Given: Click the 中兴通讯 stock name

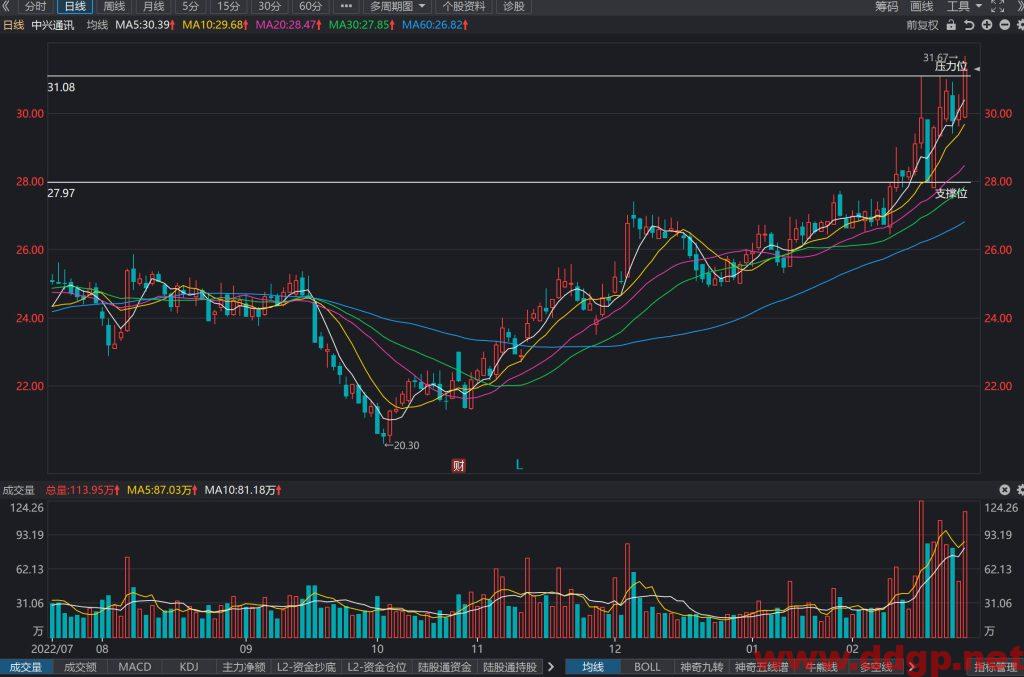Looking at the screenshot, I should (52, 25).
